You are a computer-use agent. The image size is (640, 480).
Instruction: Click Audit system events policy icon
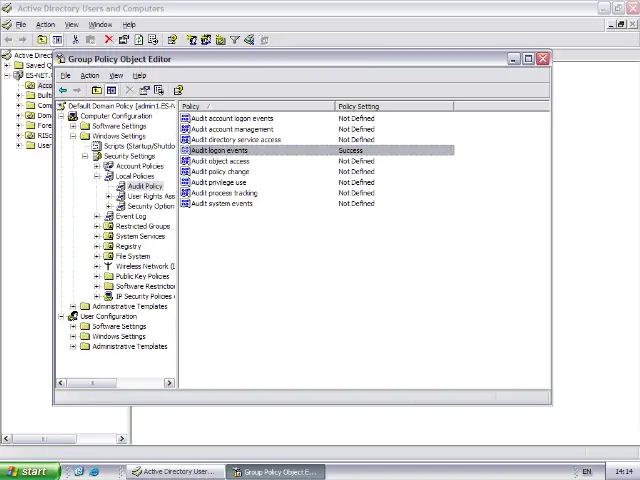185,203
